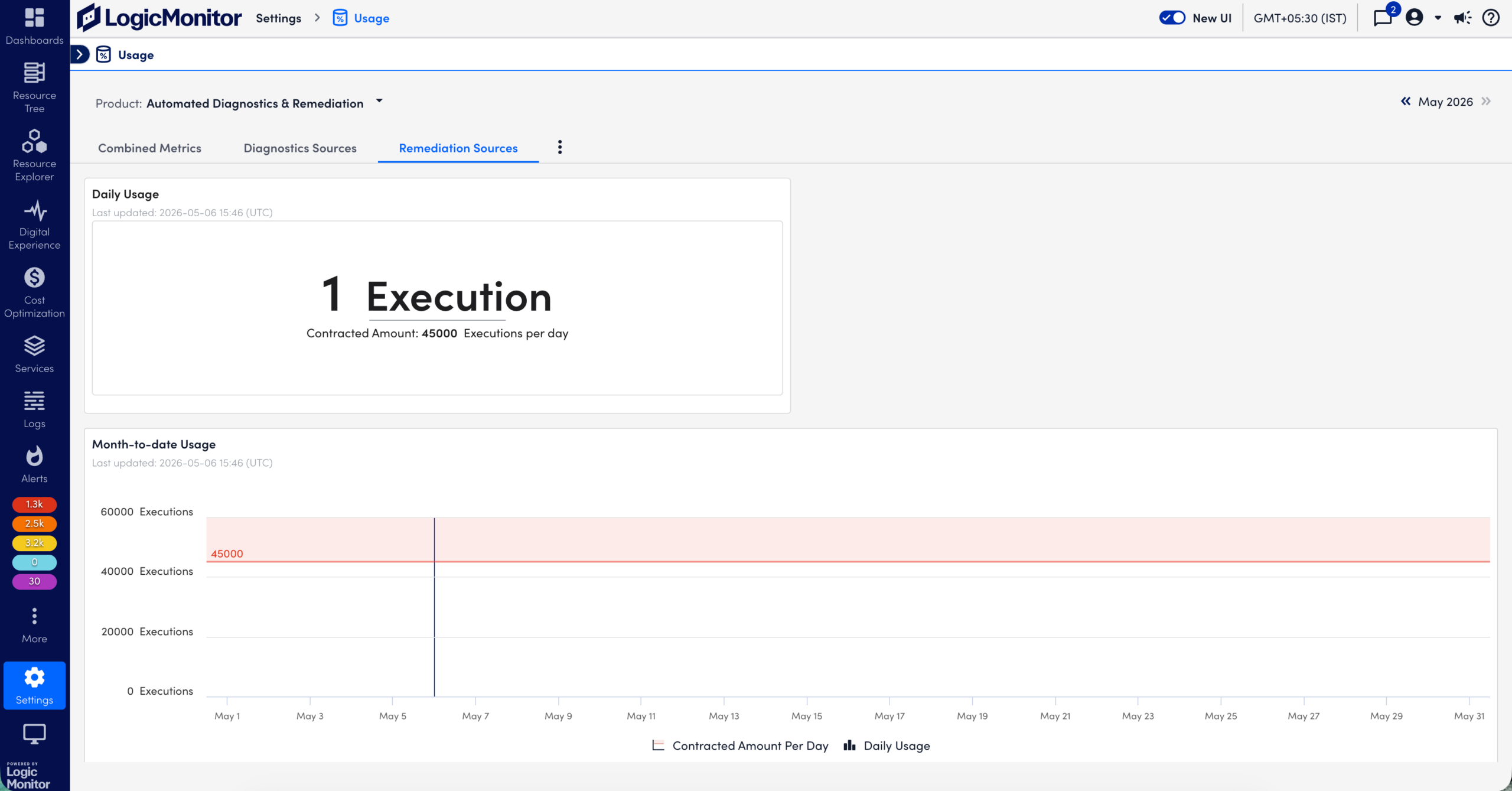1512x791 pixels.
Task: Click purple 30 alerts badge
Action: [x=34, y=581]
